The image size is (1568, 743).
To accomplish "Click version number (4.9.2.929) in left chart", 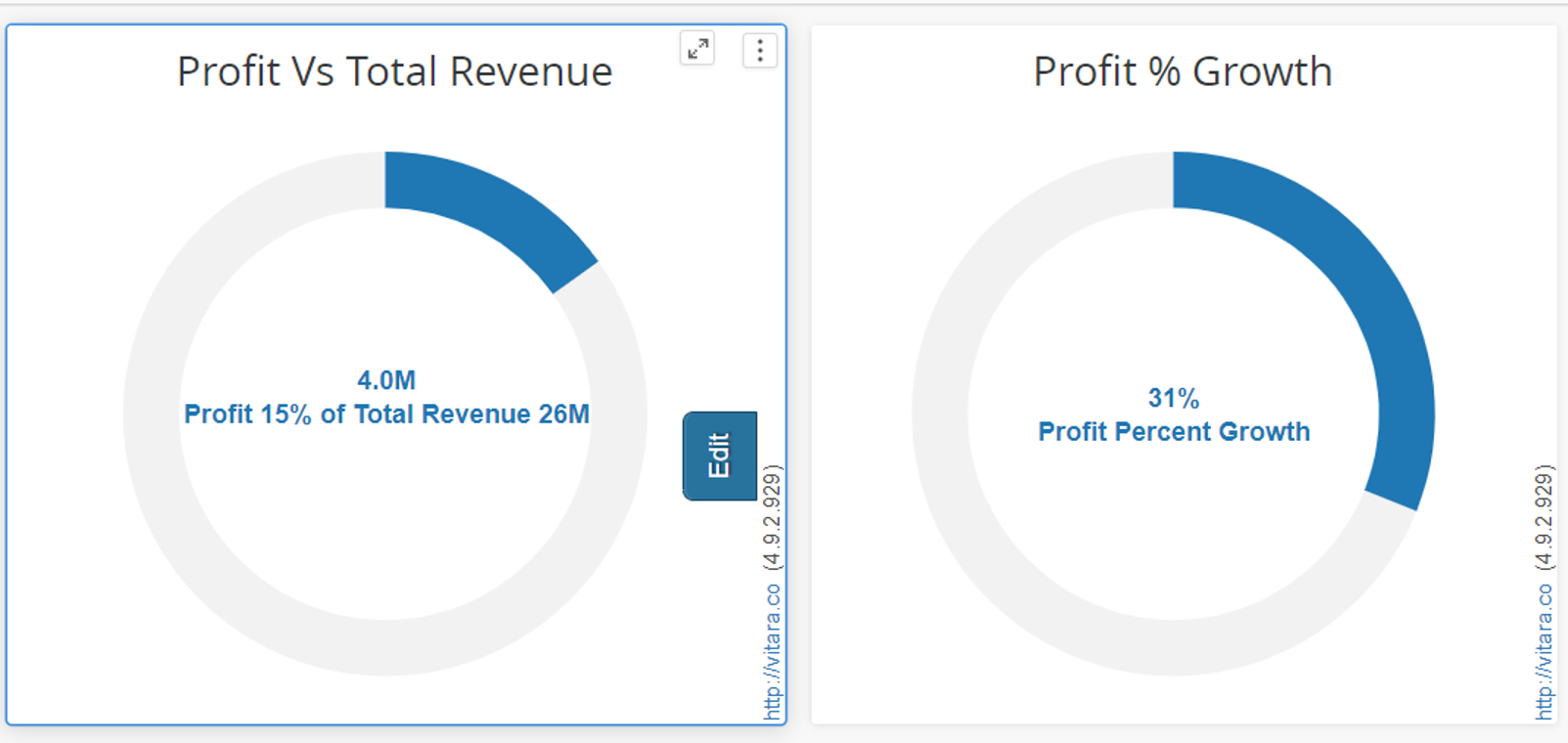I will (773, 517).
